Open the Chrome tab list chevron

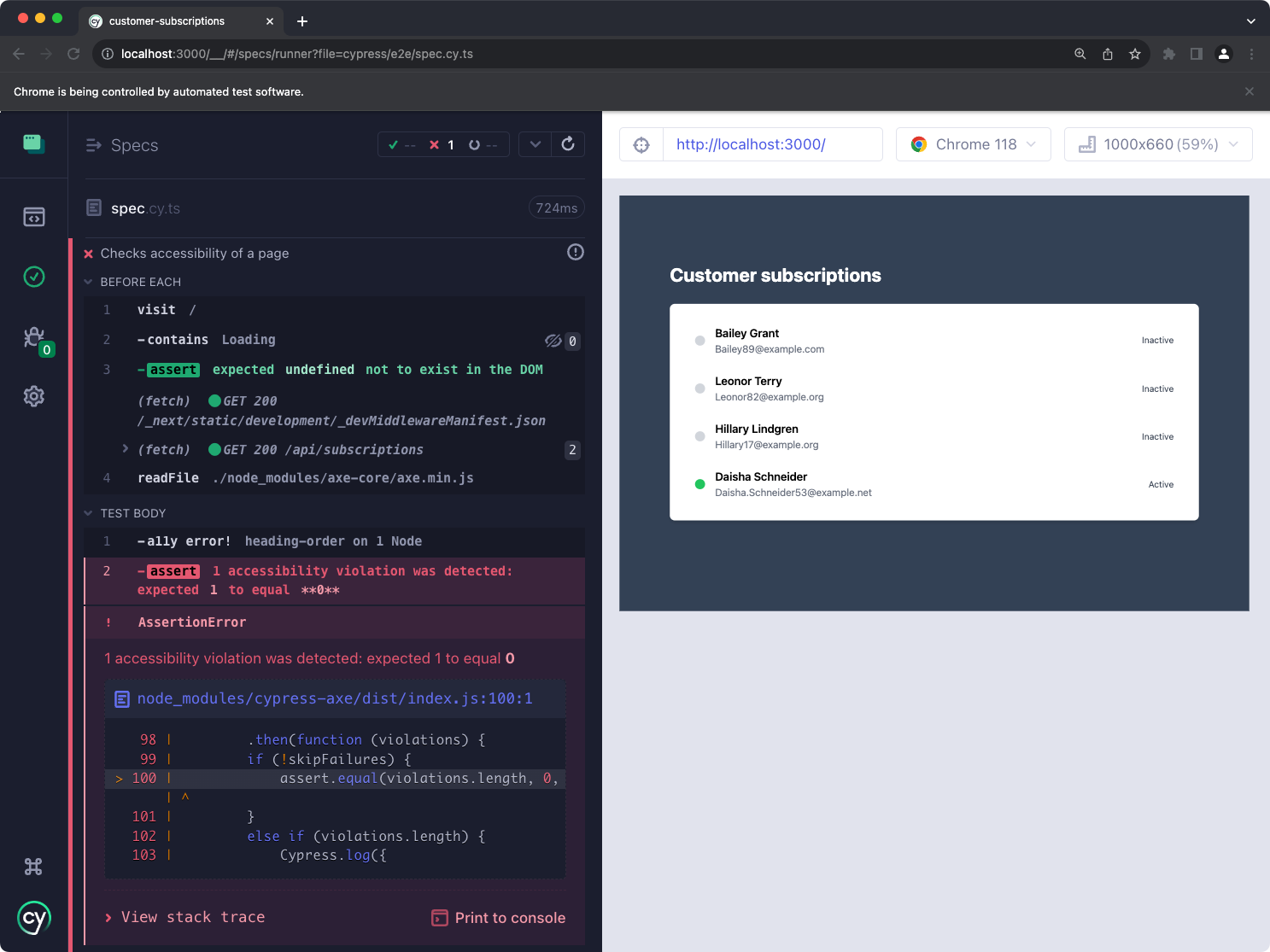click(x=1251, y=20)
